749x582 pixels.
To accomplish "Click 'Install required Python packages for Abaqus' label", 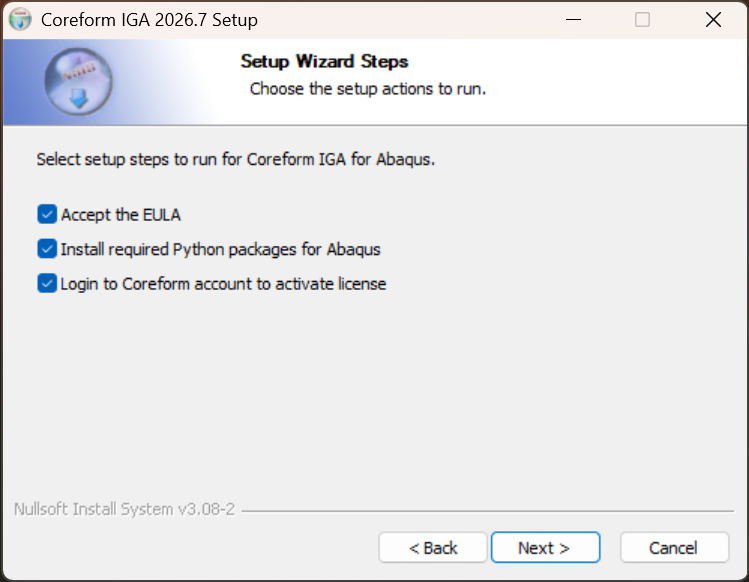I will [x=221, y=249].
